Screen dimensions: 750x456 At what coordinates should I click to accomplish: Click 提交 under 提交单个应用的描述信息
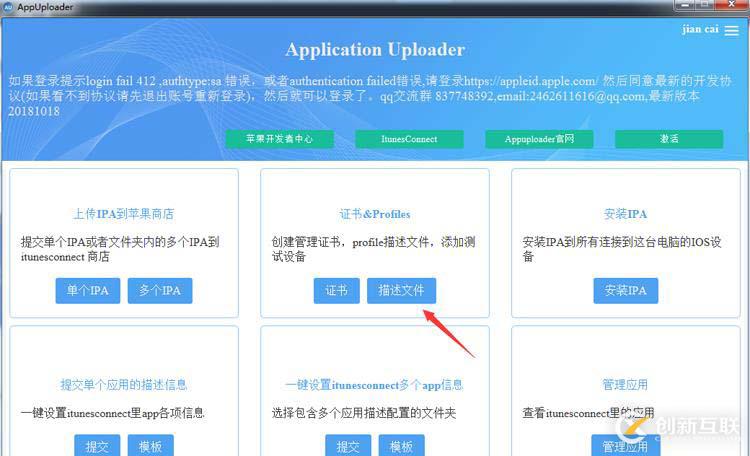coord(97,446)
